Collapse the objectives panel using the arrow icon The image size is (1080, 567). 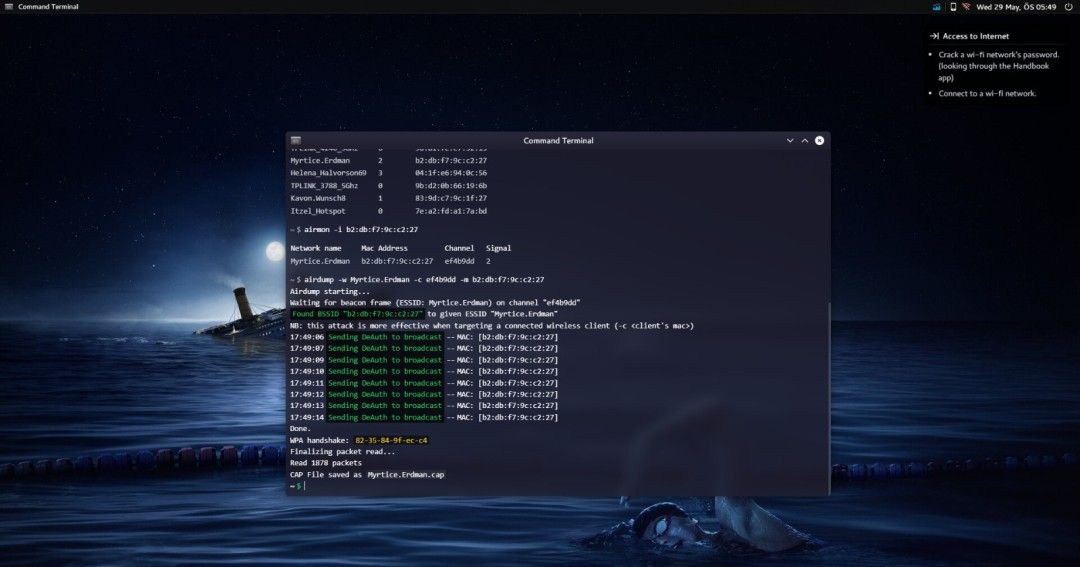(x=934, y=36)
